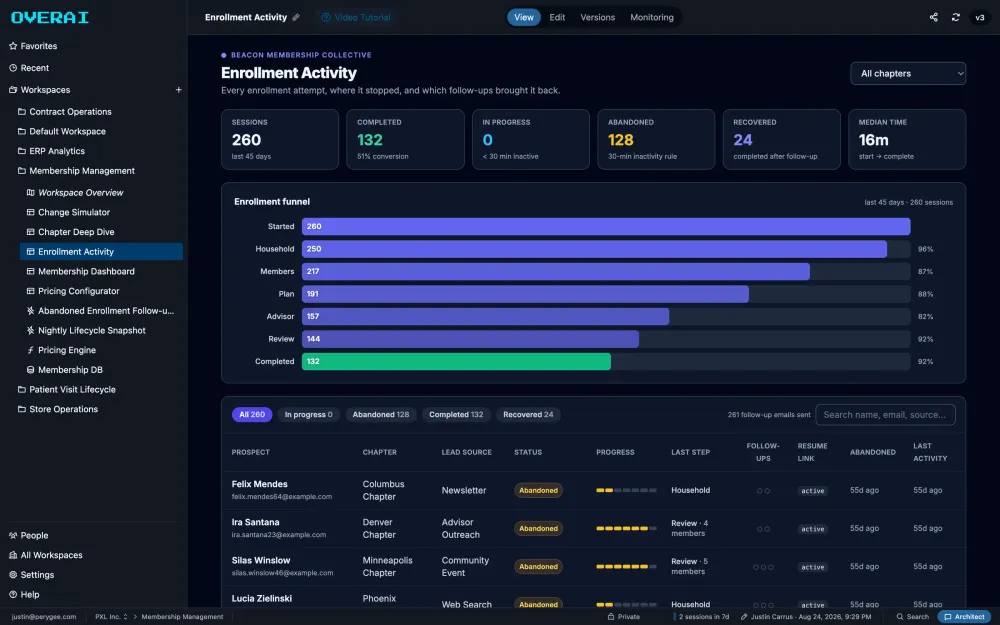Open the PXL Inc. organization switcher
Image resolution: width=1000 pixels, height=625 pixels.
pyautogui.click(x=111, y=617)
